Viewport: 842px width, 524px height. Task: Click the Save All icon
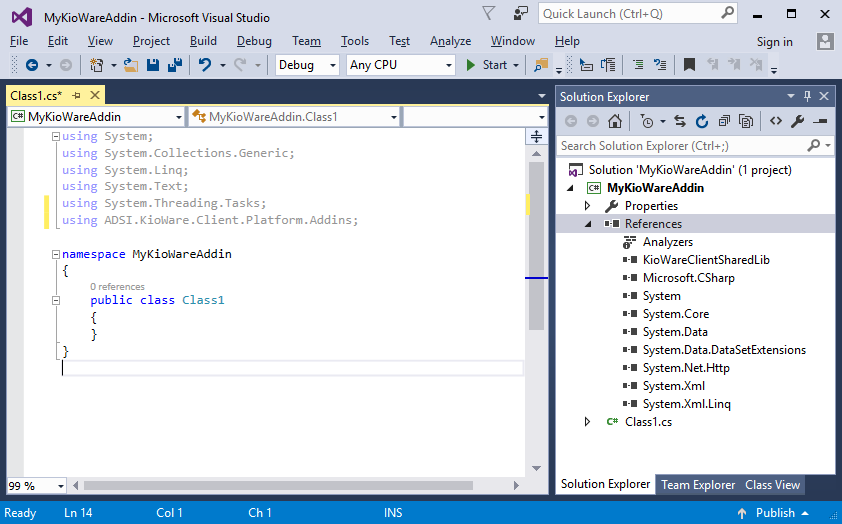click(x=175, y=65)
